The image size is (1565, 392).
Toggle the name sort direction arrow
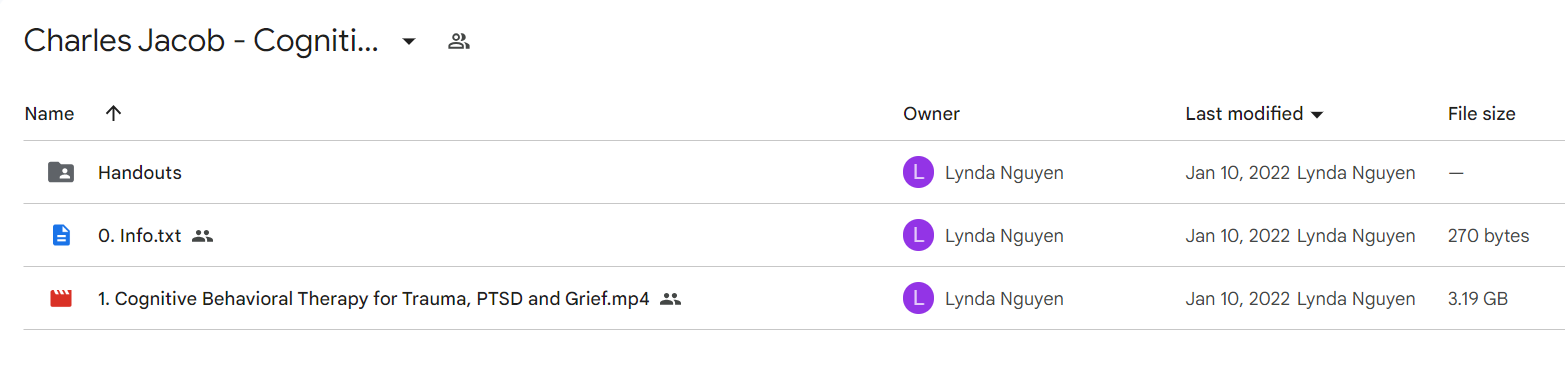click(113, 114)
